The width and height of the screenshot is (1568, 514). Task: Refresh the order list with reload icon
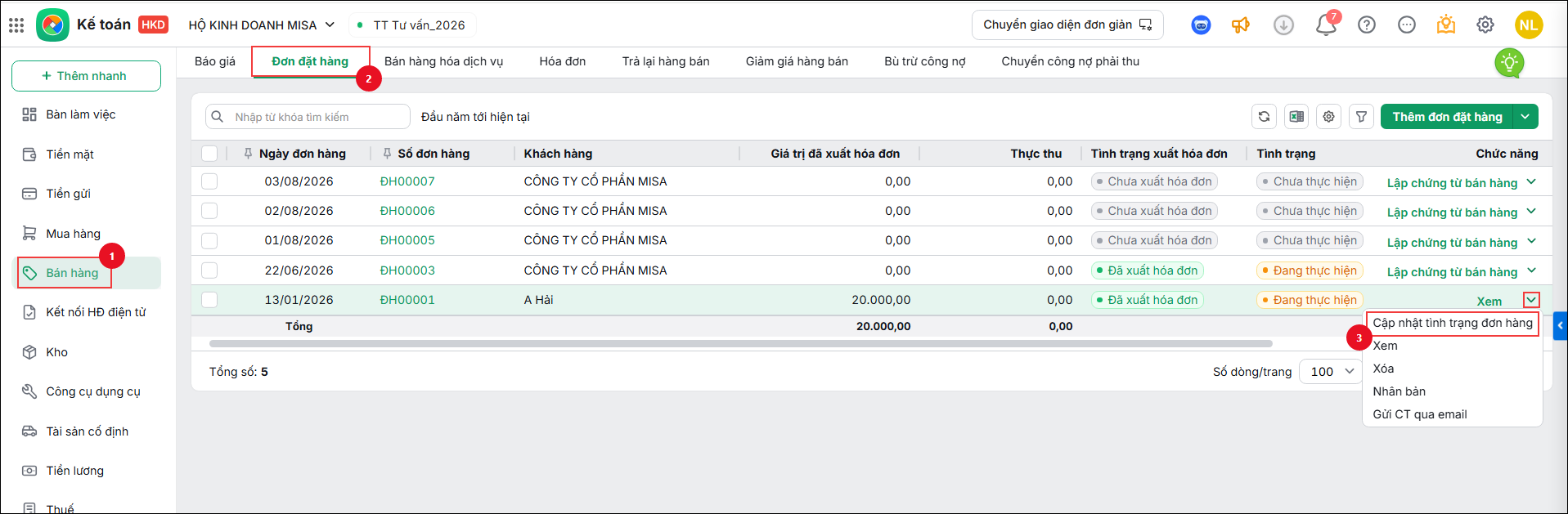coord(1264,117)
